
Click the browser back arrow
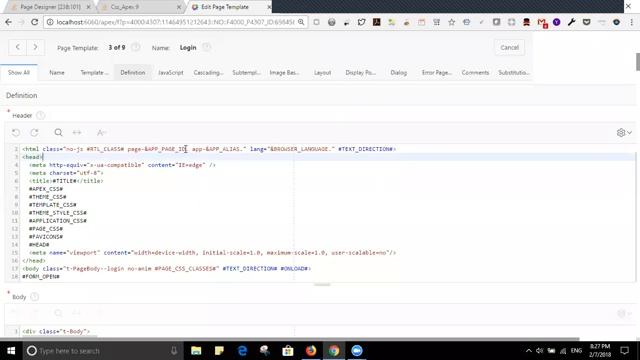click(x=8, y=22)
